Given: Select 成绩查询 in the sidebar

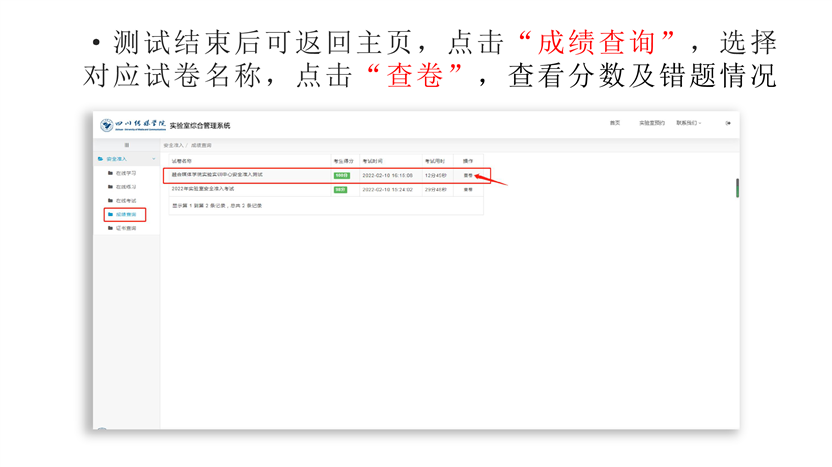Looking at the screenshot, I should [x=125, y=214].
